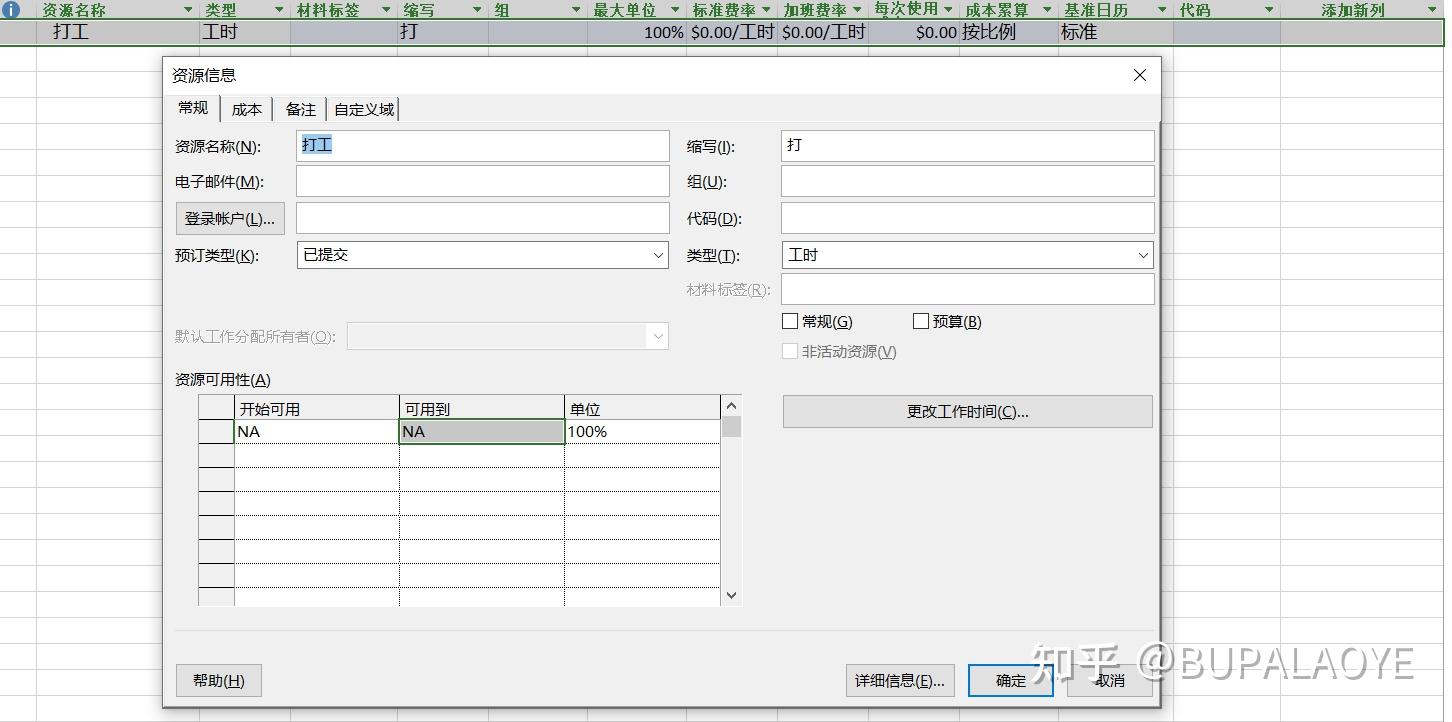Click the 组 input field in dialog
This screenshot has height=722, width=1452.
(x=968, y=182)
